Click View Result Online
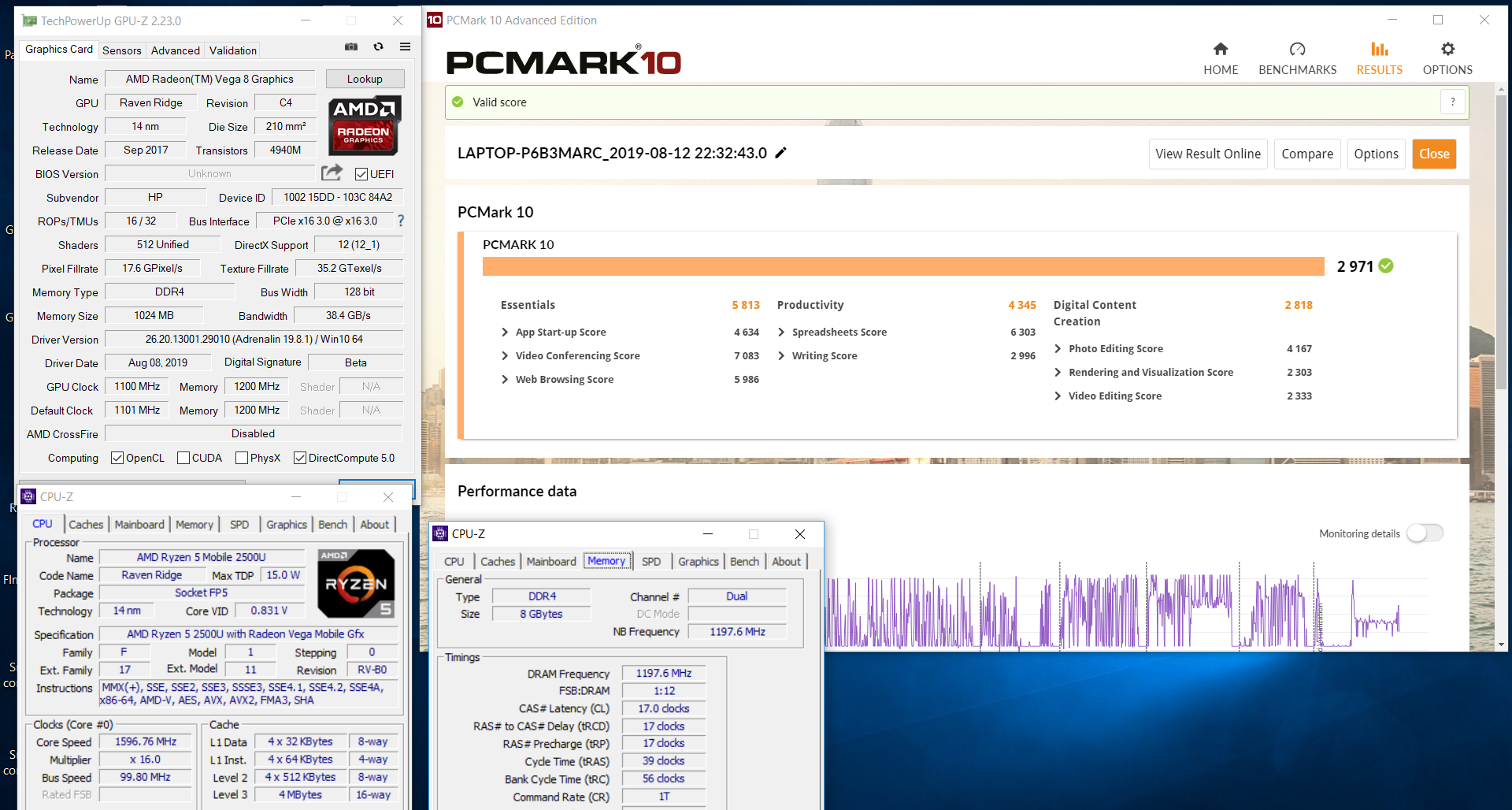Image resolution: width=1512 pixels, height=810 pixels. point(1208,154)
